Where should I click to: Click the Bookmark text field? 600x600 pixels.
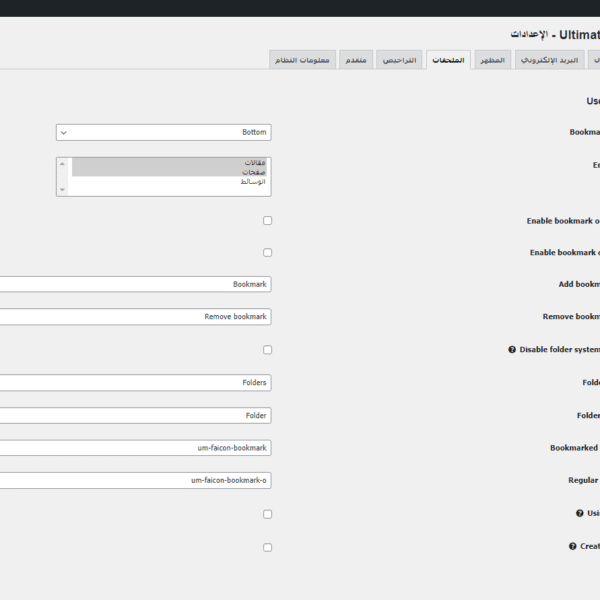(x=135, y=284)
